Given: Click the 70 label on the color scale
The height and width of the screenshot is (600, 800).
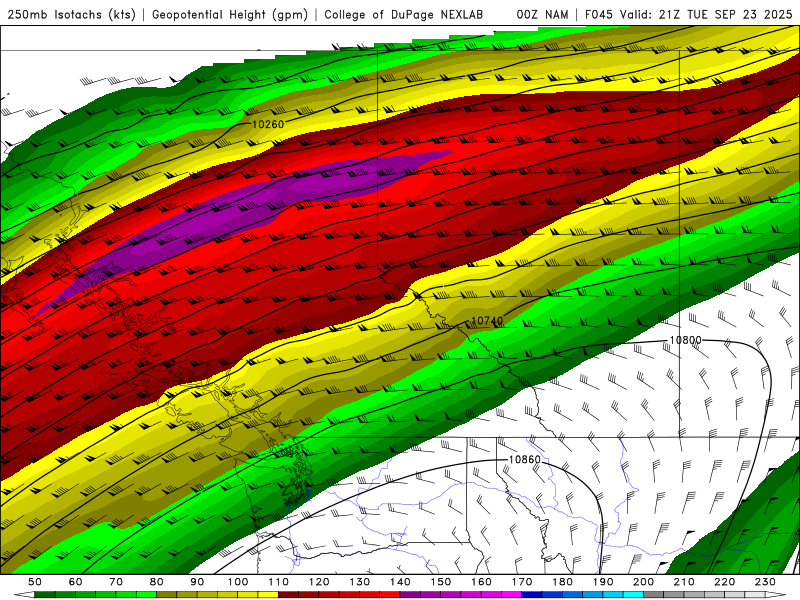Looking at the screenshot, I should [x=116, y=582].
